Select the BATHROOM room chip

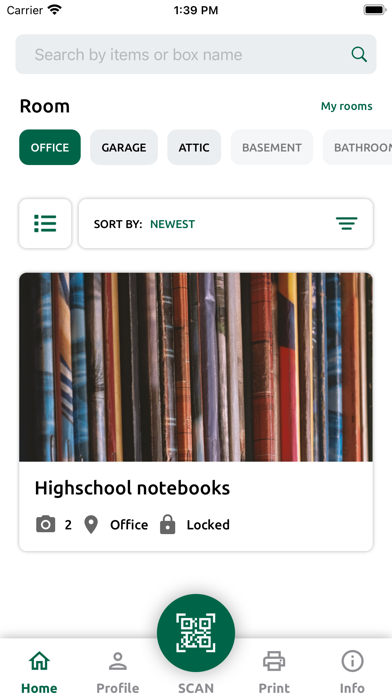pos(357,147)
